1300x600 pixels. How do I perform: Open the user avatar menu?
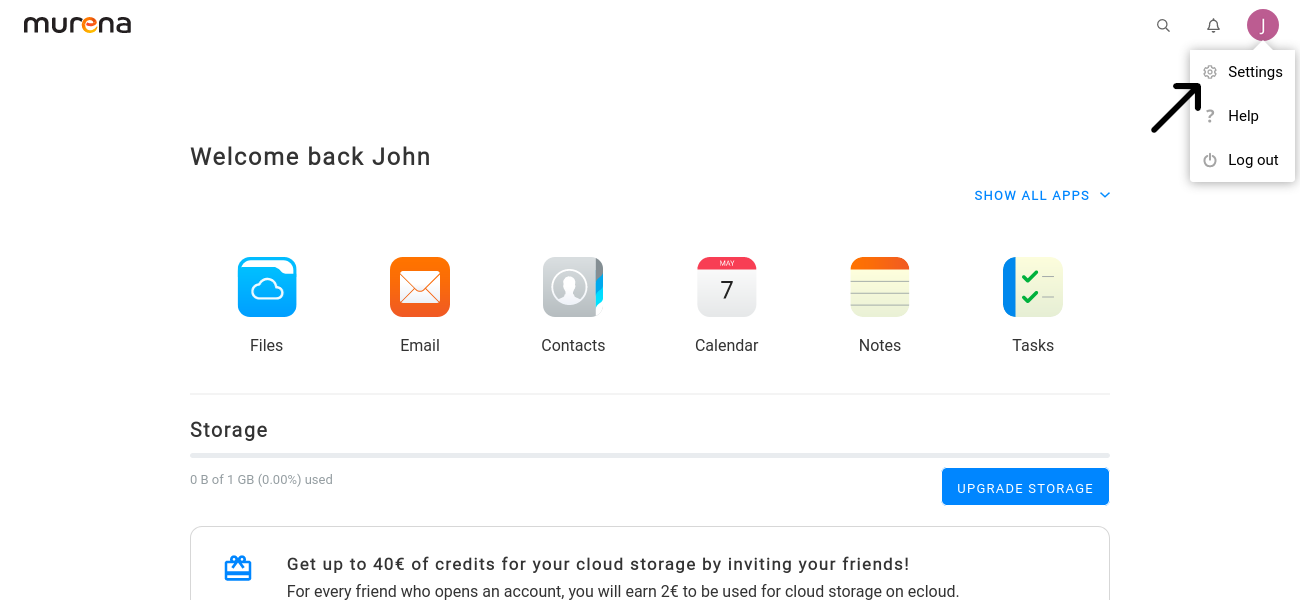1263,25
